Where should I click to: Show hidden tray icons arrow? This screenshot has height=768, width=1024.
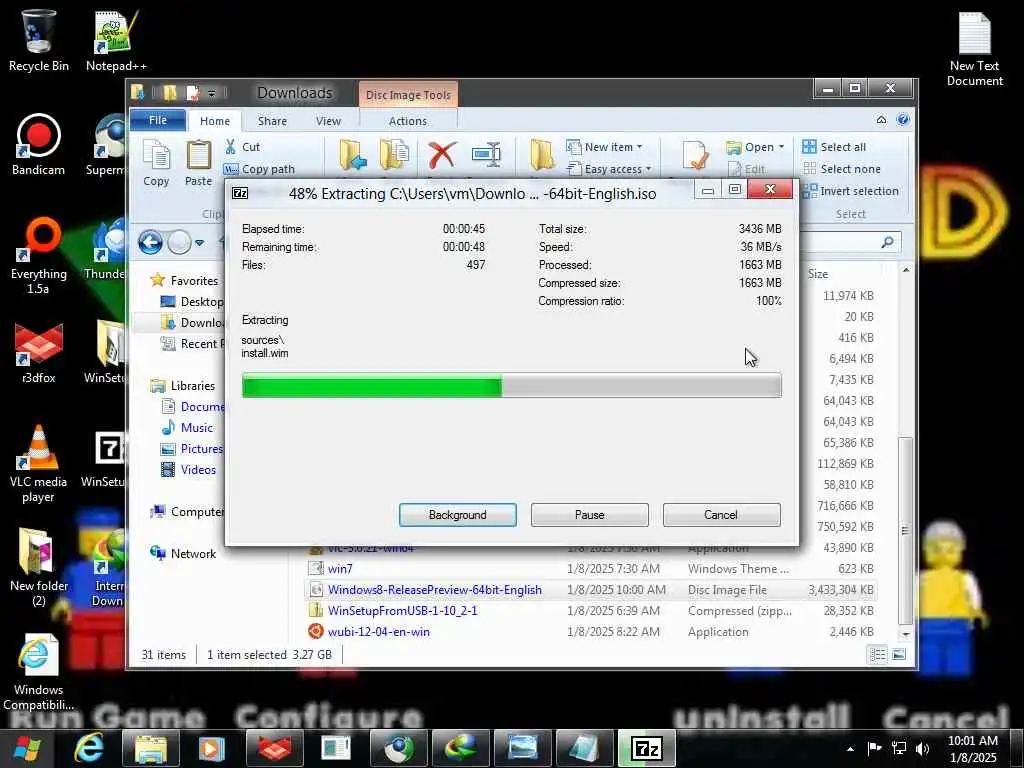(850, 749)
